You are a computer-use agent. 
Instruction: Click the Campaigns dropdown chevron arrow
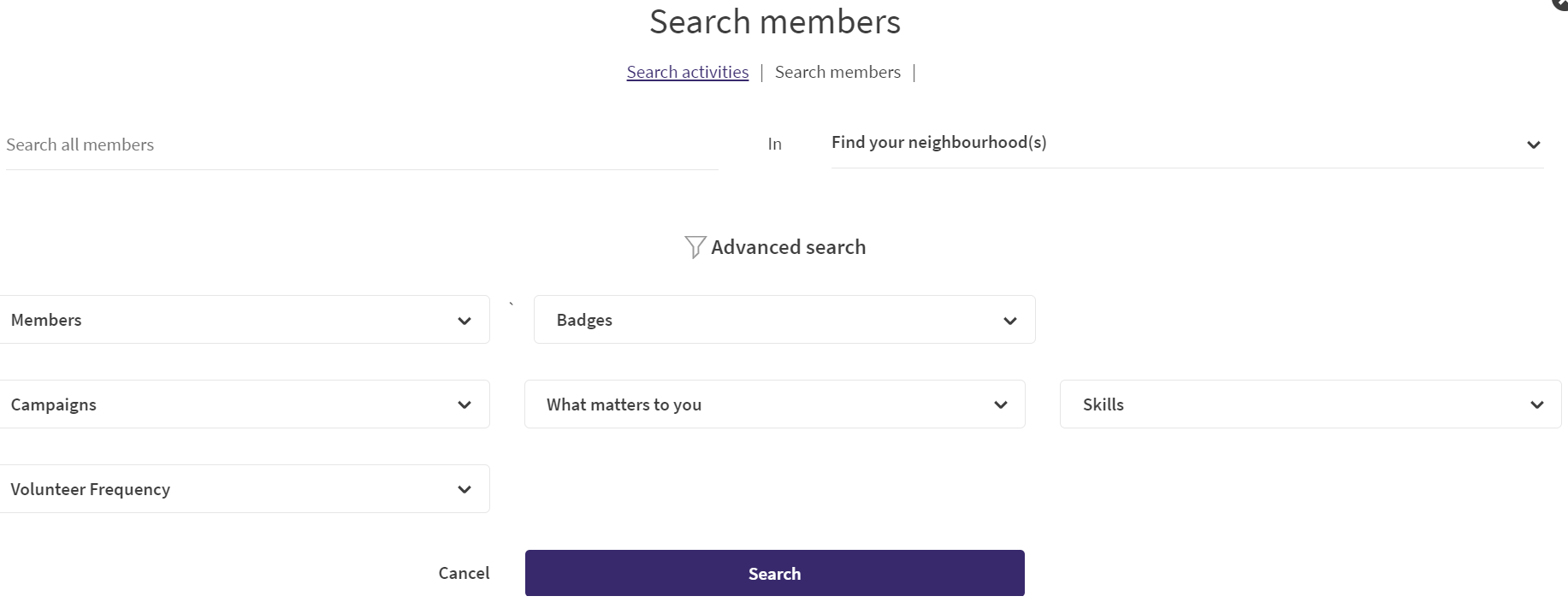pyautogui.click(x=464, y=404)
